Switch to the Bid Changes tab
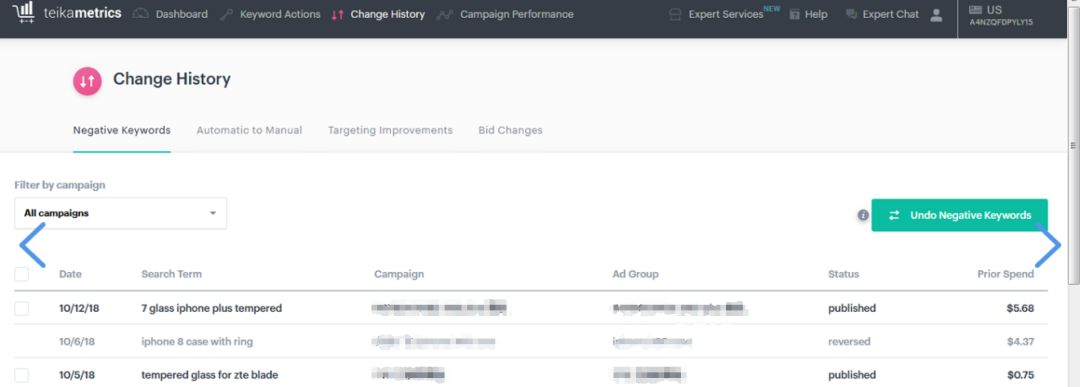Image resolution: width=1080 pixels, height=387 pixels. (x=510, y=130)
